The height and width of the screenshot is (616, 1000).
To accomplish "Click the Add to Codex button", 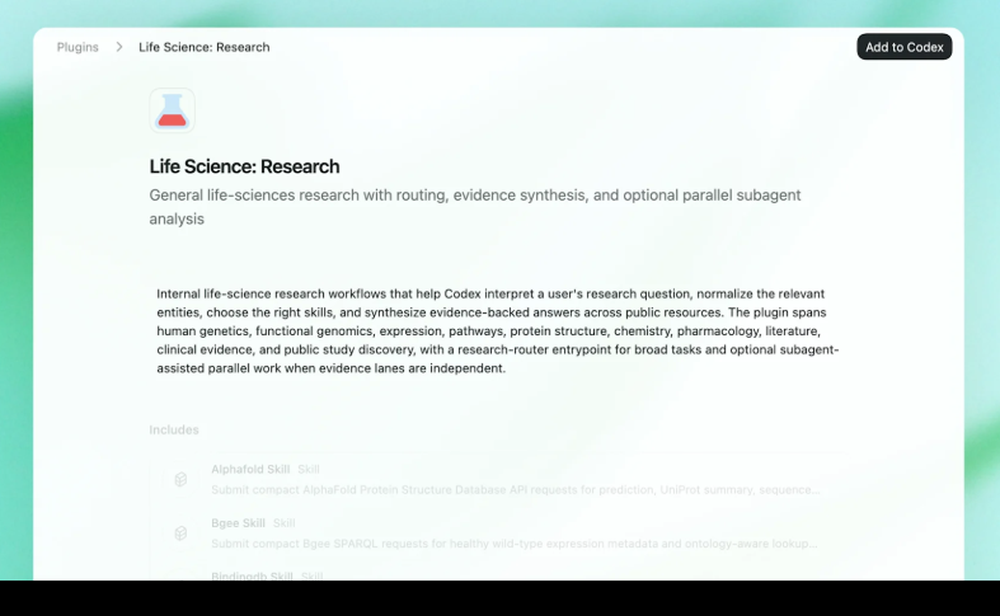I will point(904,47).
